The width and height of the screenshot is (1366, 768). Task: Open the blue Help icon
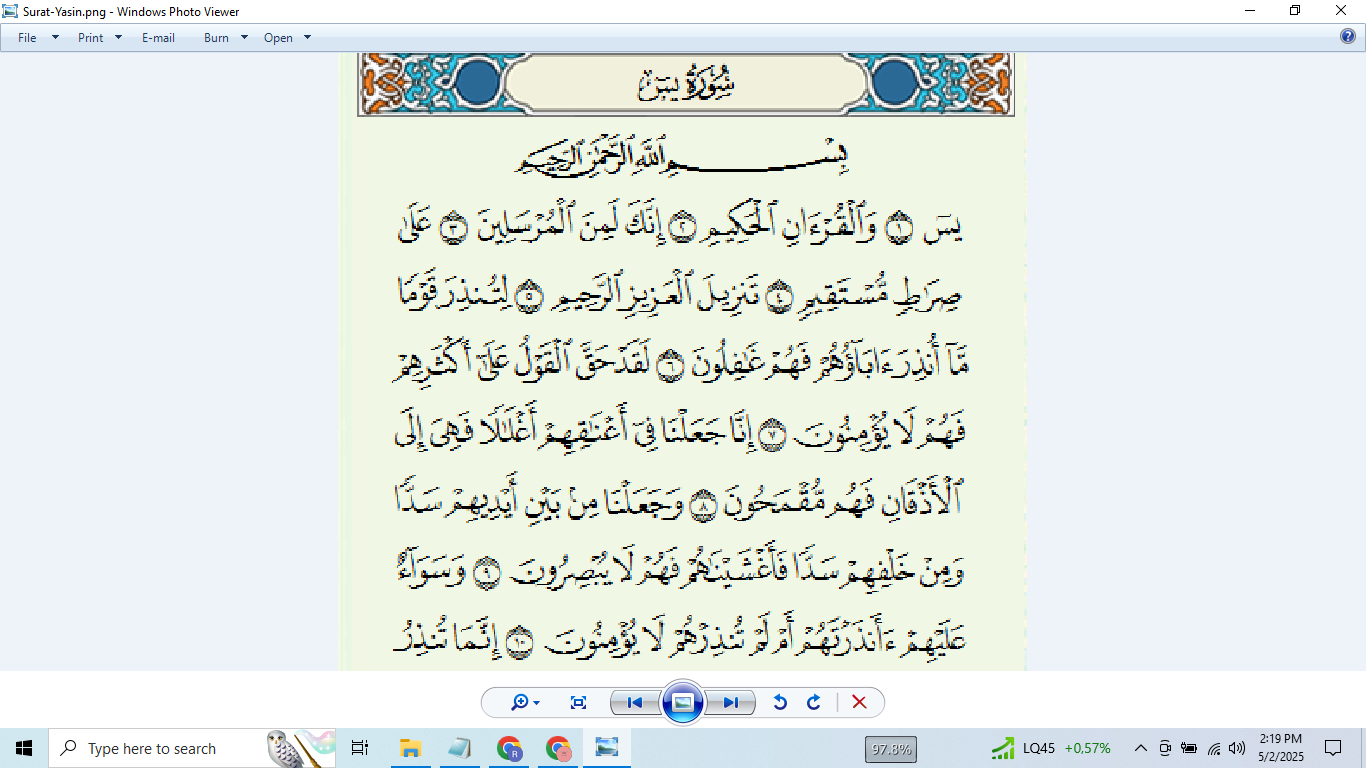click(1348, 37)
